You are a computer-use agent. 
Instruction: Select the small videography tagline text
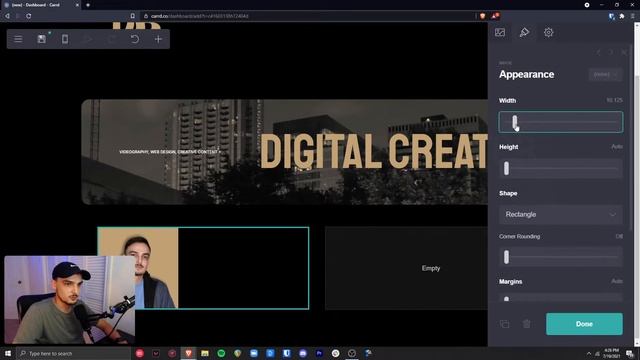[x=170, y=152]
